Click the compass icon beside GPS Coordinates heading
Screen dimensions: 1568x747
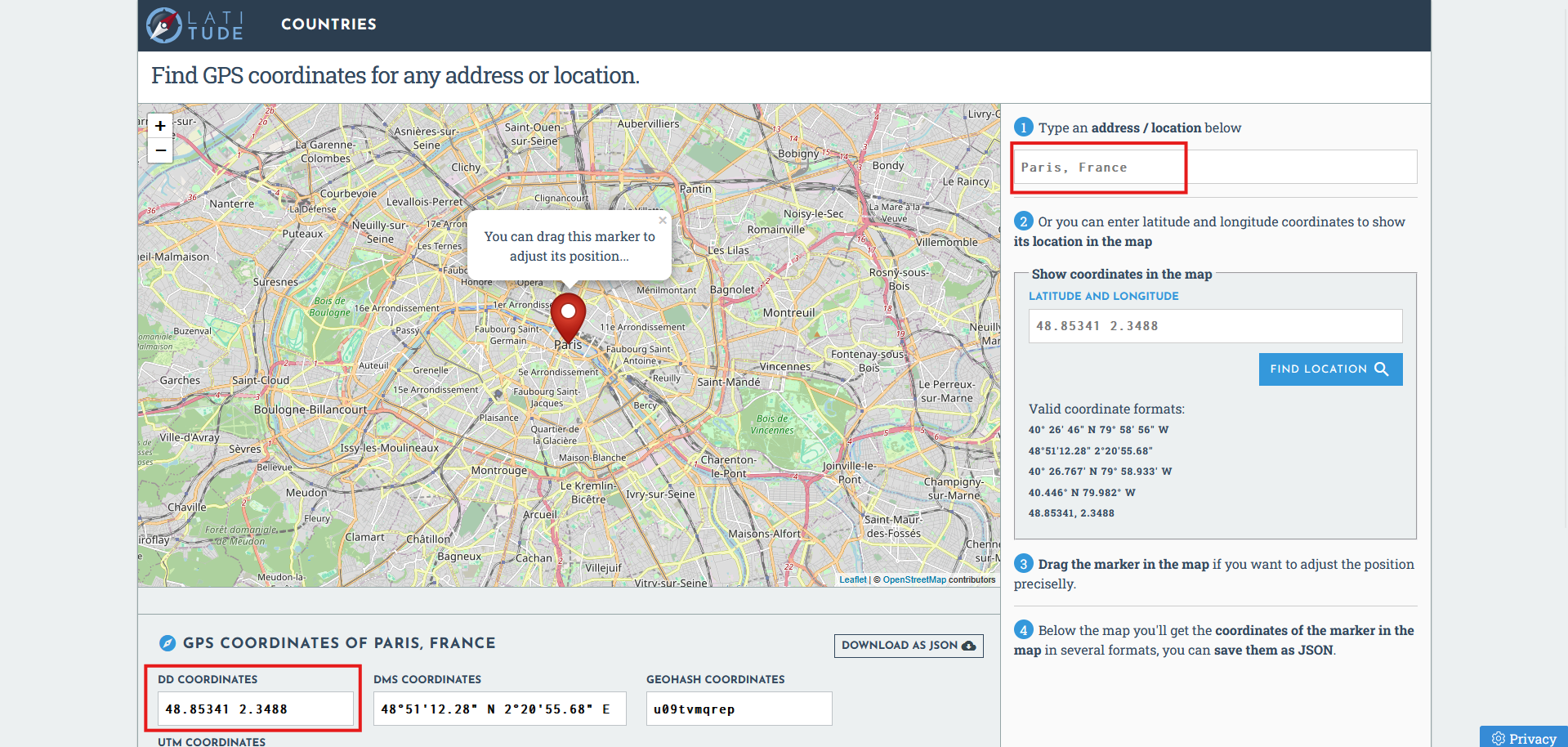tap(167, 643)
